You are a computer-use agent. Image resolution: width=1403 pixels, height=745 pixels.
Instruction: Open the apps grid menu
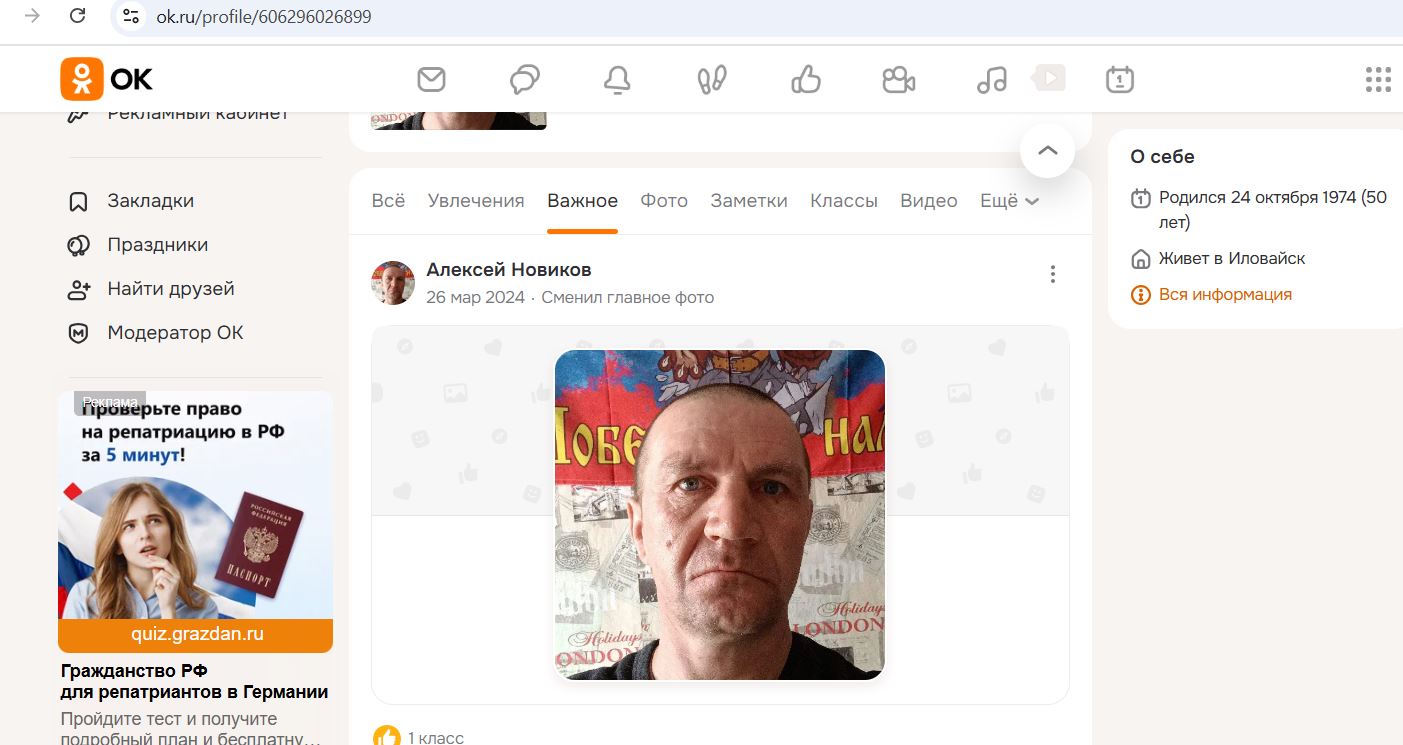1379,79
